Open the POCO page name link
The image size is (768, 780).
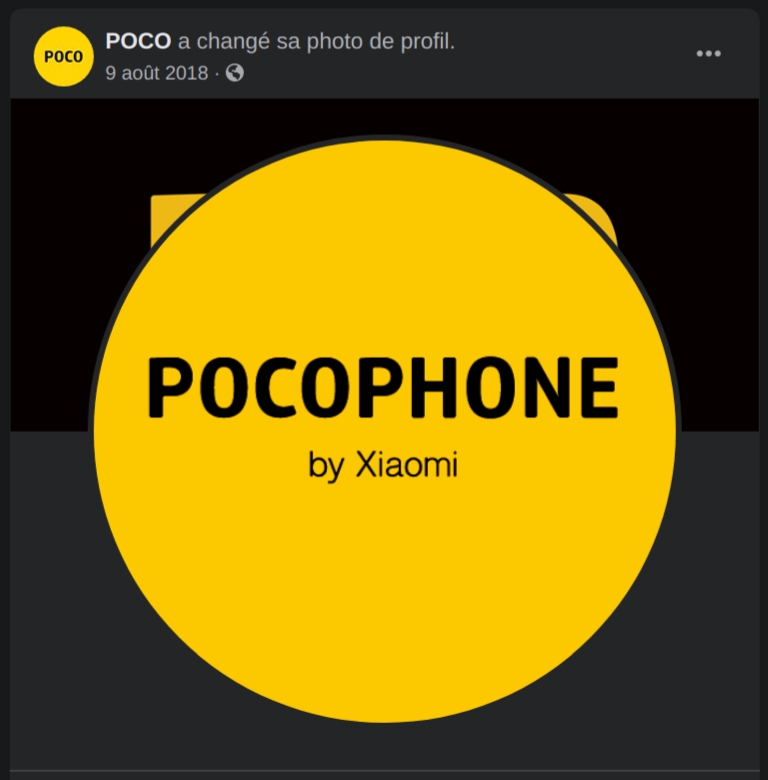138,41
